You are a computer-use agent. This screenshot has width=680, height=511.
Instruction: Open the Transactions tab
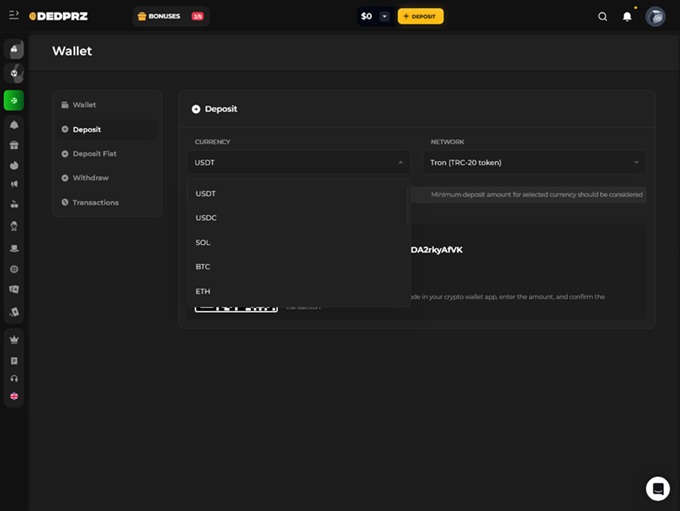[x=95, y=202]
